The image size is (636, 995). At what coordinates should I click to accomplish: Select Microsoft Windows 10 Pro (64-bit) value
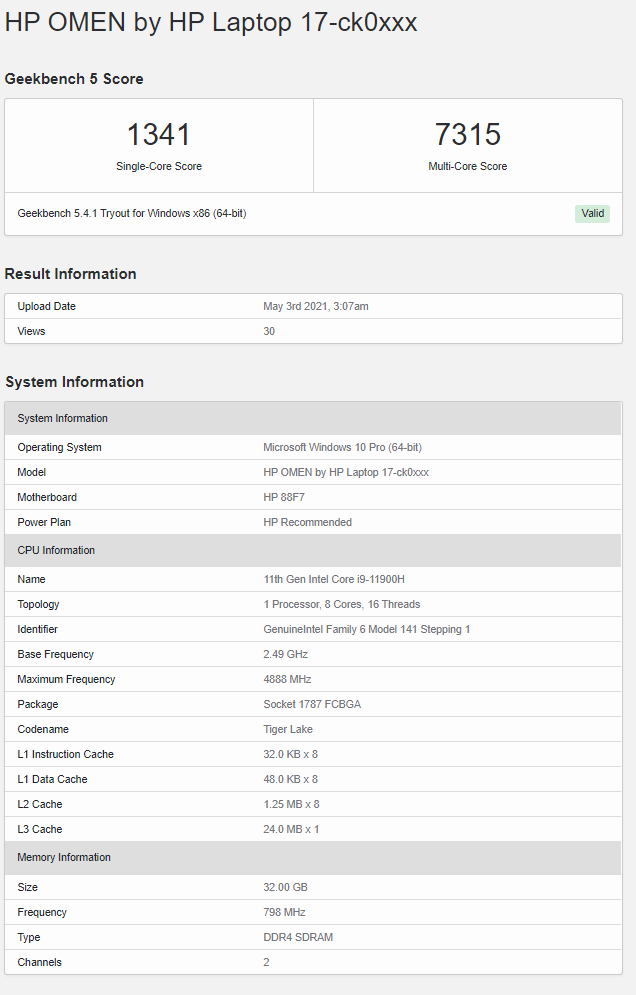(343, 447)
